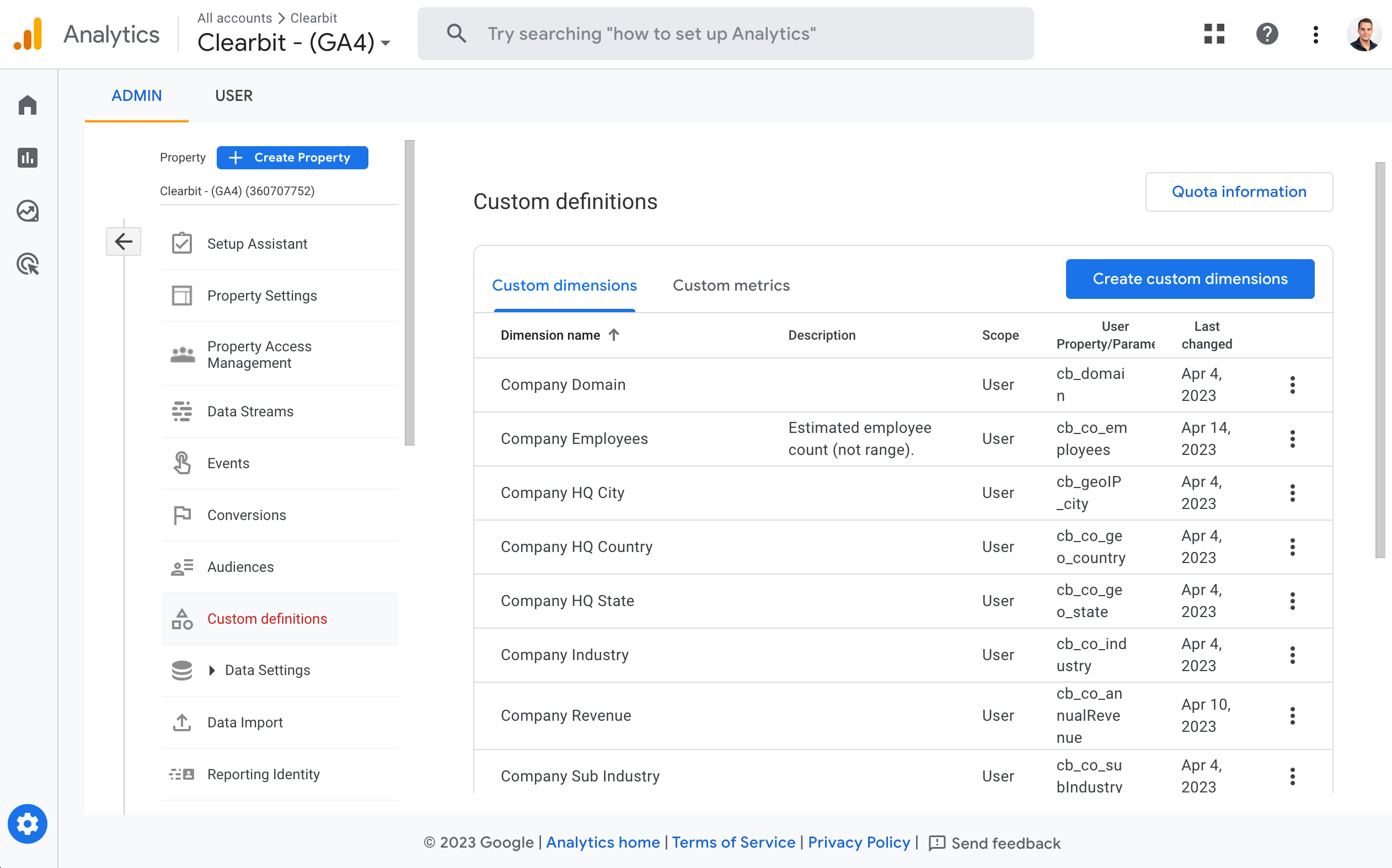Click the Description column header

point(821,335)
